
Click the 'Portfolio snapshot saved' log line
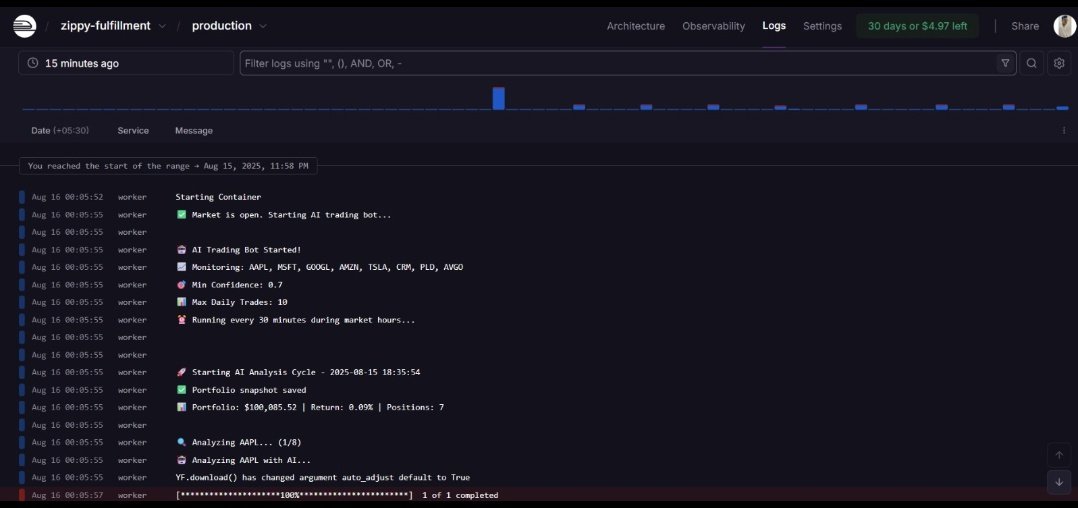click(x=539, y=390)
